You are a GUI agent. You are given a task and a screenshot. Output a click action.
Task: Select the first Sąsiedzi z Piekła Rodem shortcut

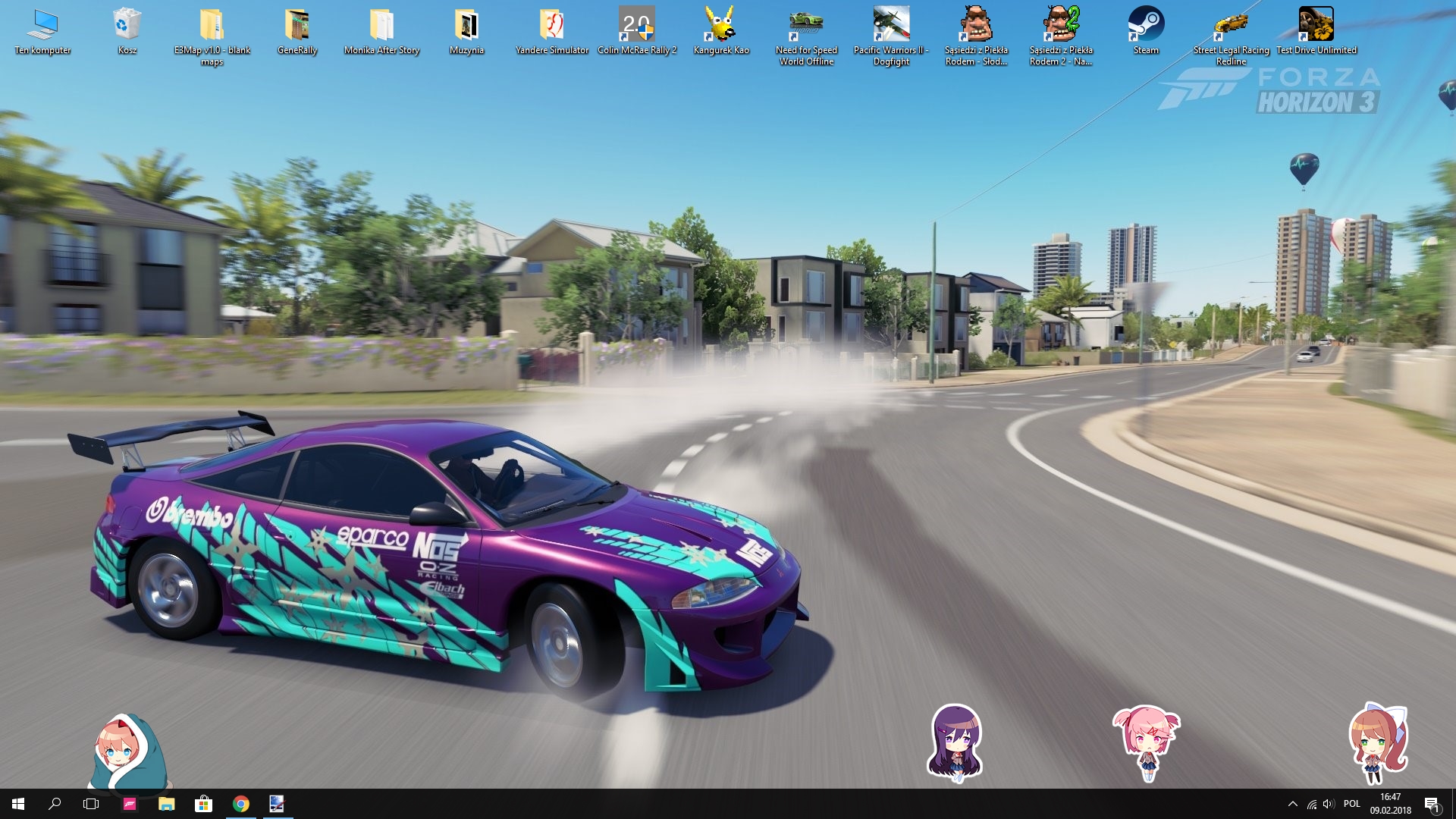click(976, 36)
